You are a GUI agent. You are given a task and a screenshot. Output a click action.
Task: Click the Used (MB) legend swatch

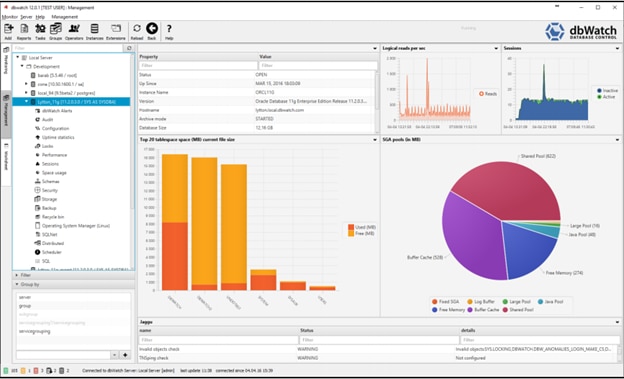351,227
